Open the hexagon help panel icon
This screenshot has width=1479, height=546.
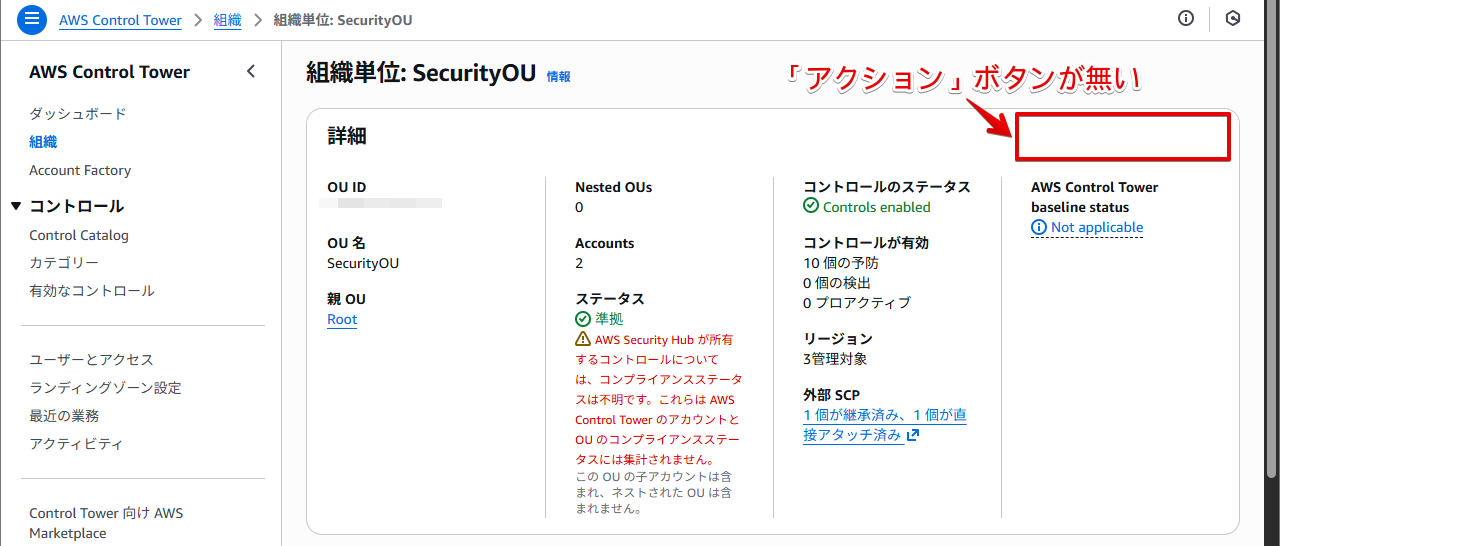point(1233,18)
